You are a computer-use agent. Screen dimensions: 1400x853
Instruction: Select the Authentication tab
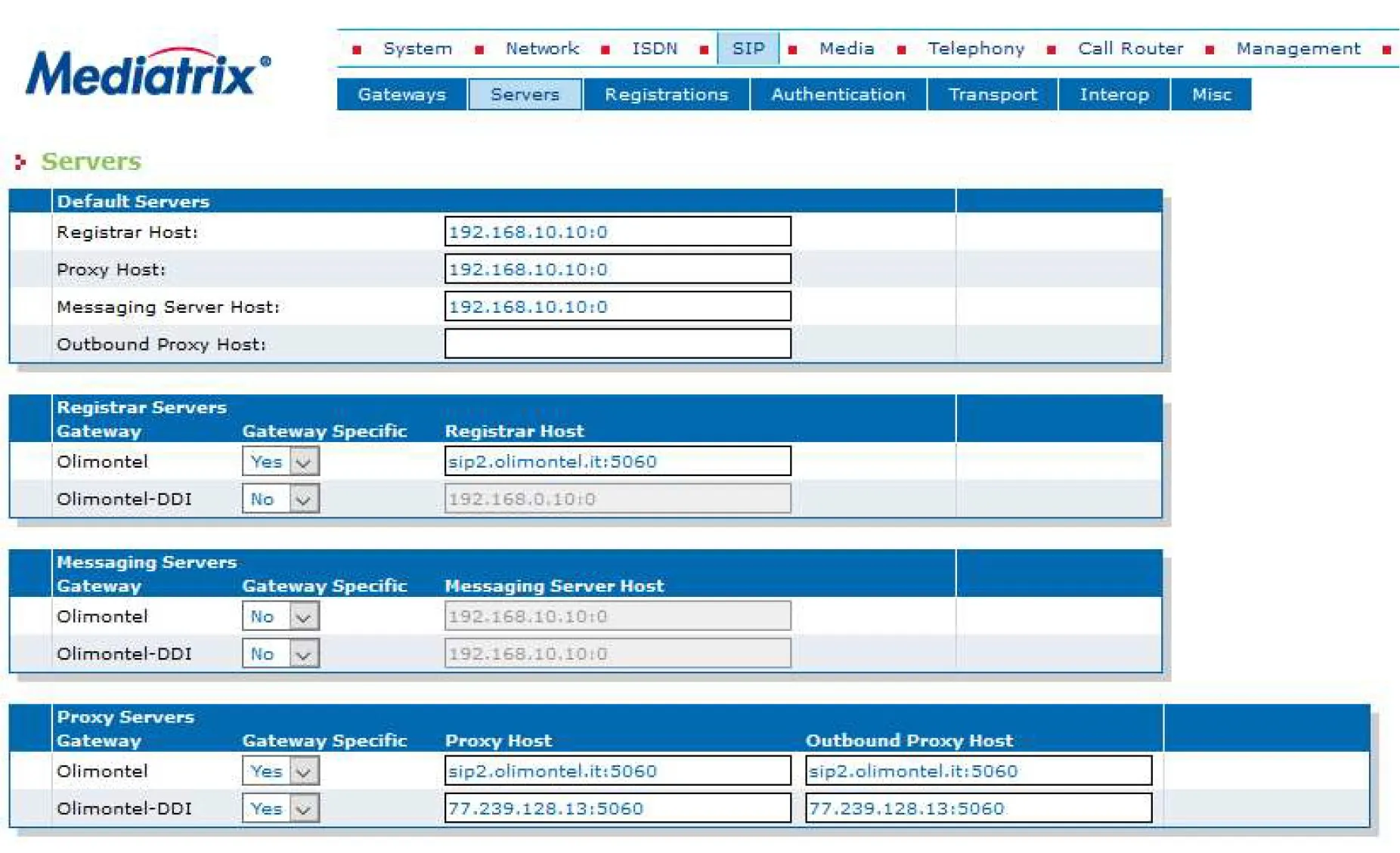[838, 95]
